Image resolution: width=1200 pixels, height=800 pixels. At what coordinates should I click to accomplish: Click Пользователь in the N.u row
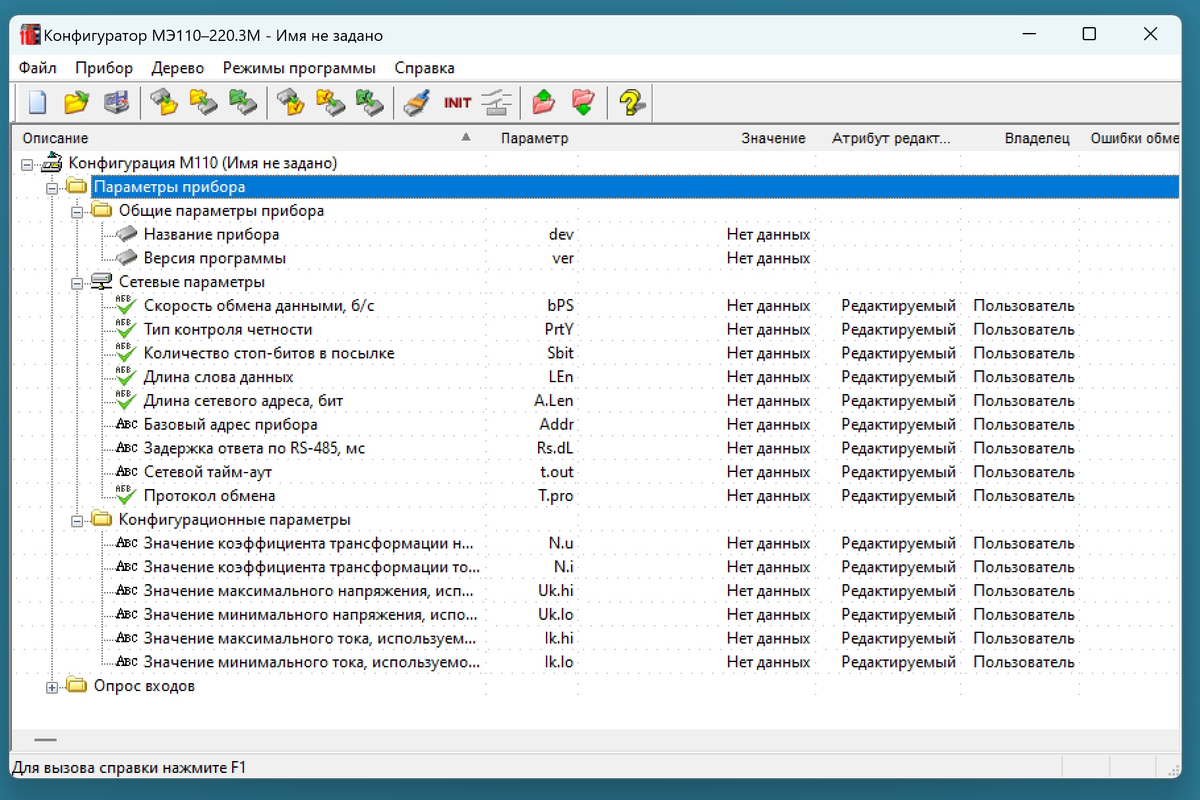(x=1024, y=543)
